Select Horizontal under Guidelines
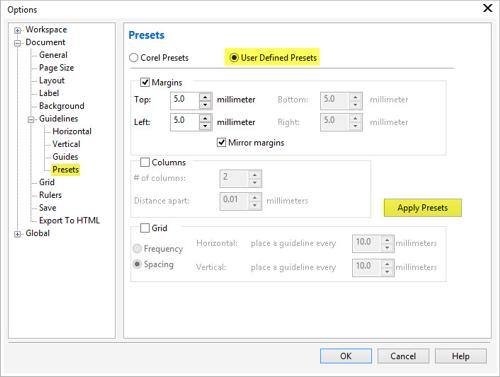Image resolution: width=500 pixels, height=377 pixels. [x=72, y=131]
